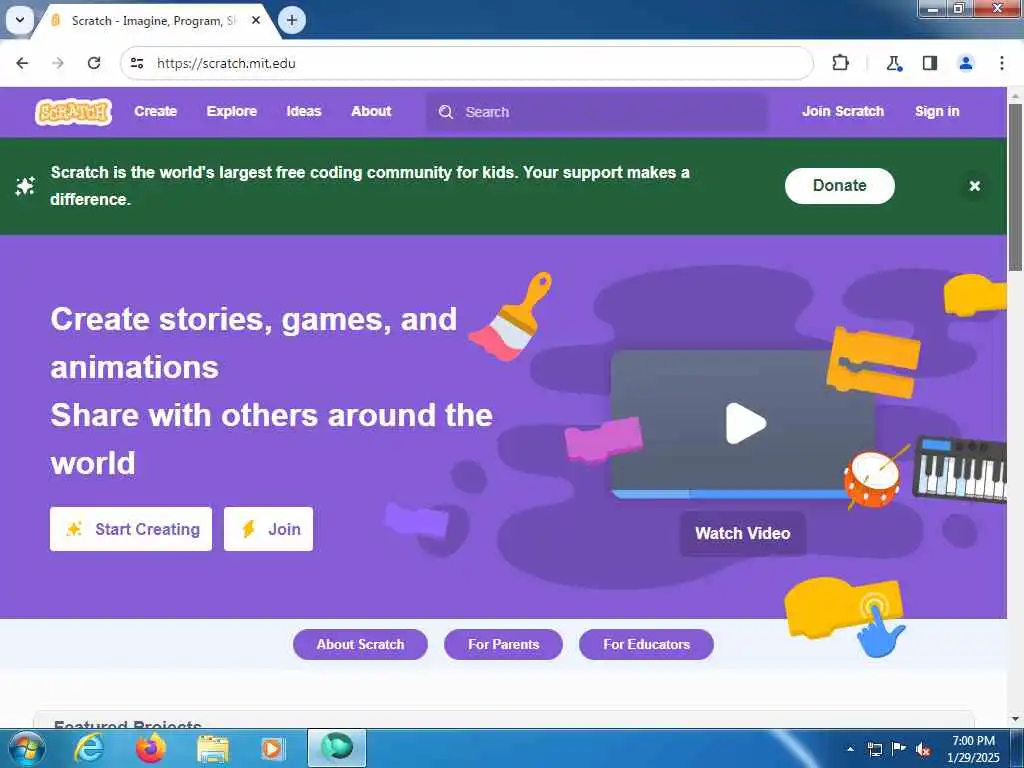The width and height of the screenshot is (1024, 768).
Task: Go to Ideas page
Action: [x=304, y=112]
